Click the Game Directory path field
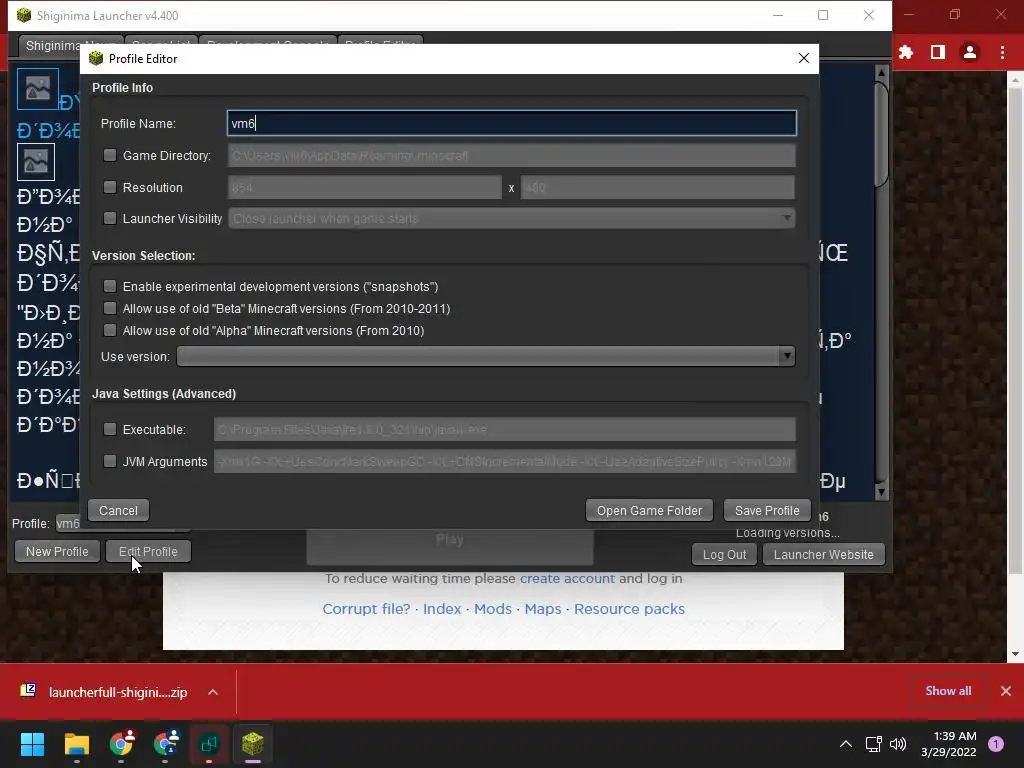The height and width of the screenshot is (768, 1024). pos(511,155)
